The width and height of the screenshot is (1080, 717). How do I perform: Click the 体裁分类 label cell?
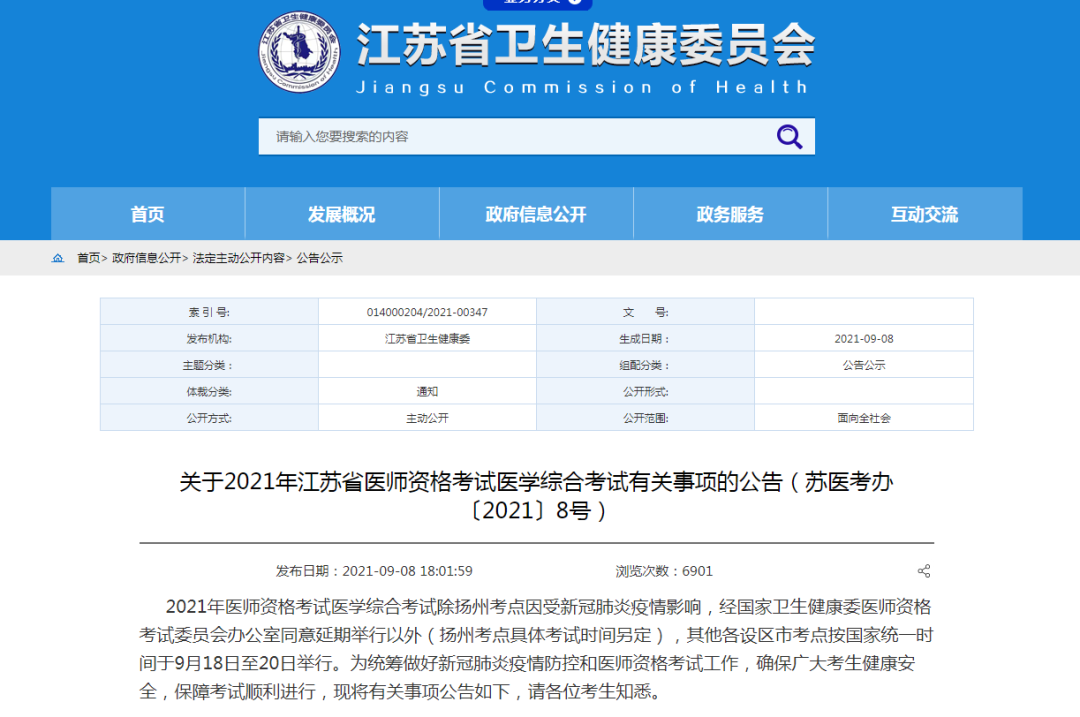[x=209, y=391]
